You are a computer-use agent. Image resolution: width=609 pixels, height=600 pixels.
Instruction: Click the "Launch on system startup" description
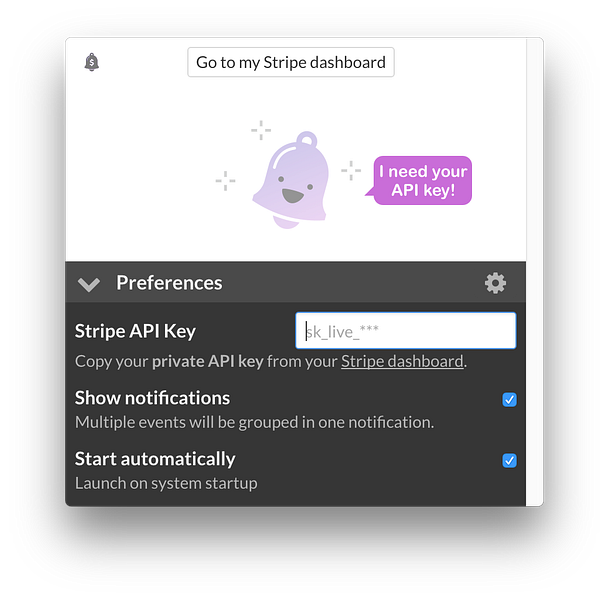point(166,483)
